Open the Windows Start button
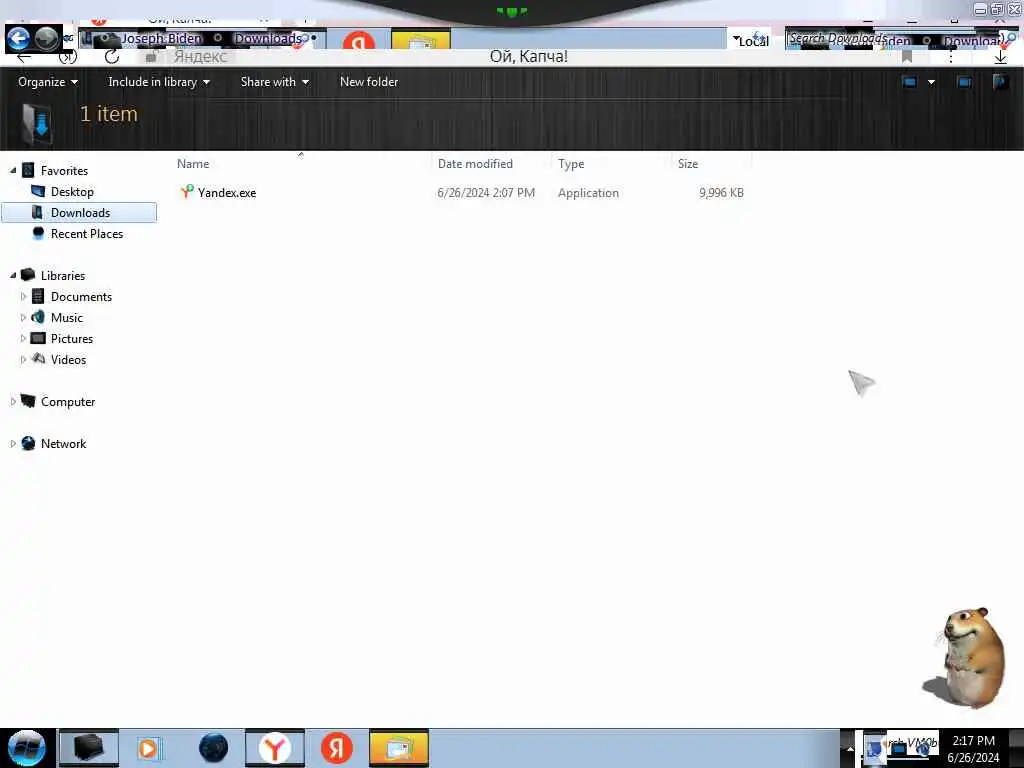Viewport: 1024px width, 768px height. [x=27, y=748]
